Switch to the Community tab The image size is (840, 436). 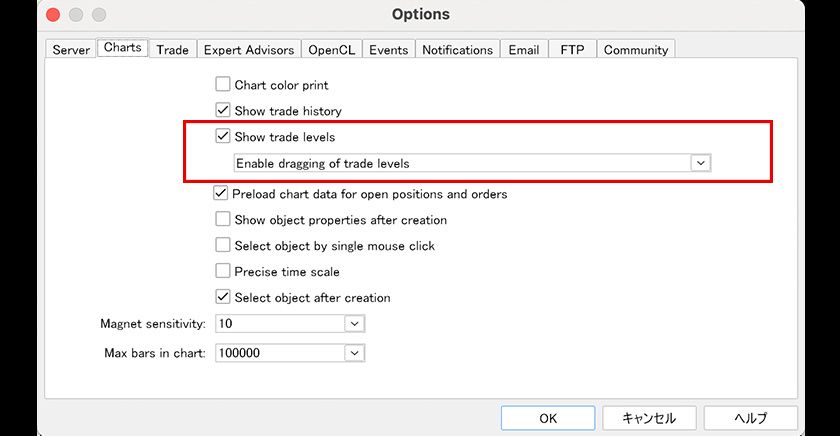[635, 49]
